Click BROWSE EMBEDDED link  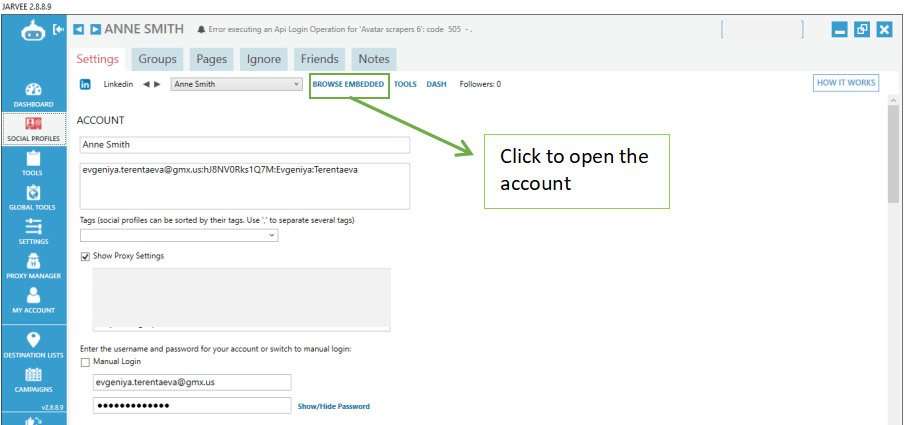pos(348,84)
